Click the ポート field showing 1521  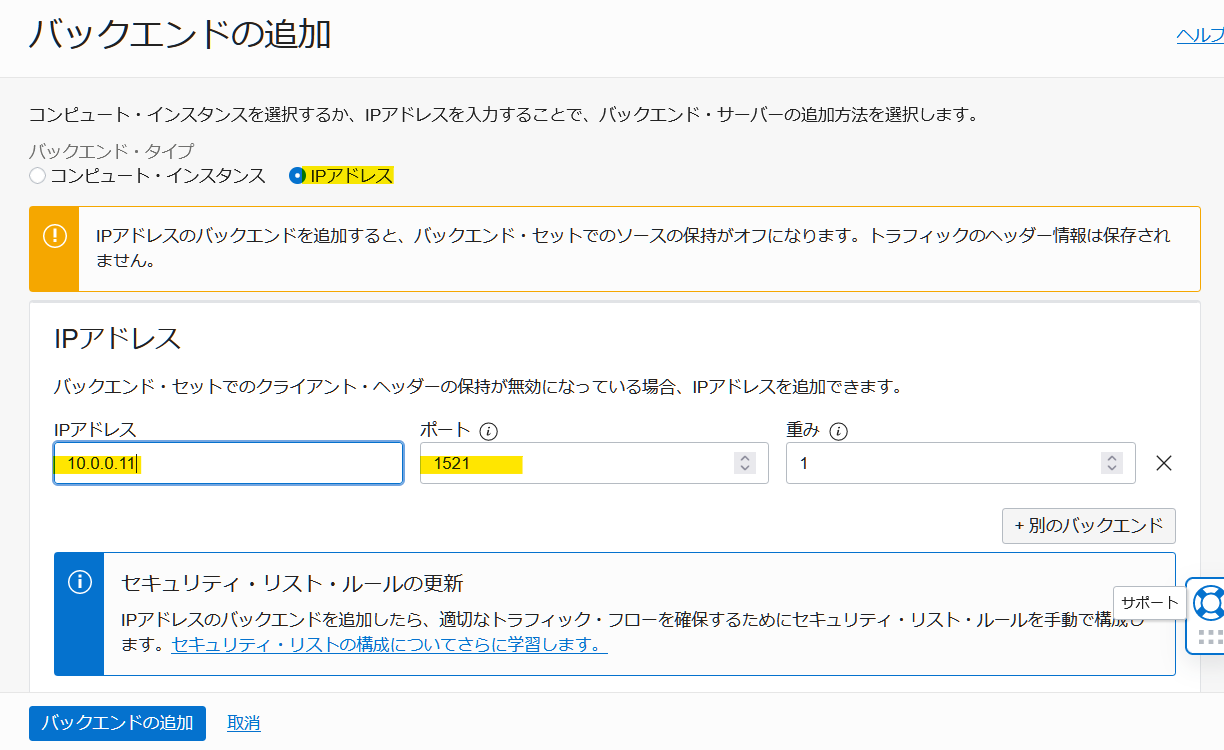(594, 463)
